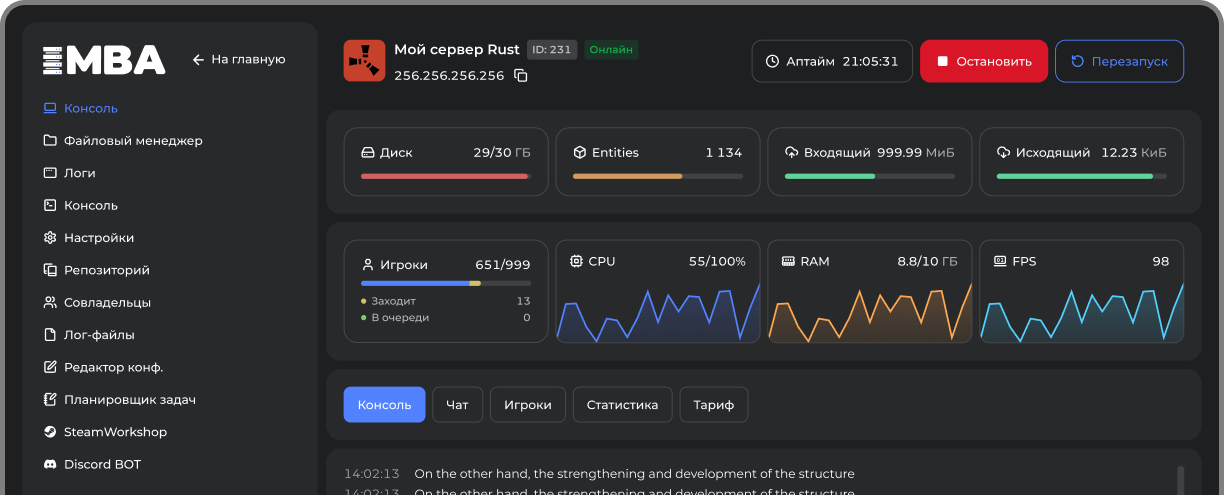Switch to the Чат tab

pos(457,405)
